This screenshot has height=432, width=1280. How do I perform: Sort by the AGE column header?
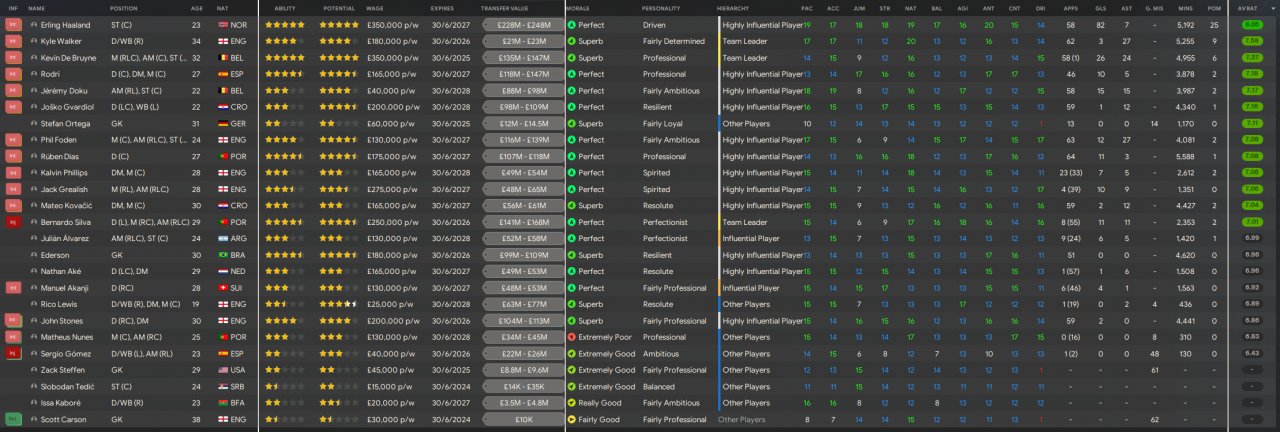click(x=196, y=8)
